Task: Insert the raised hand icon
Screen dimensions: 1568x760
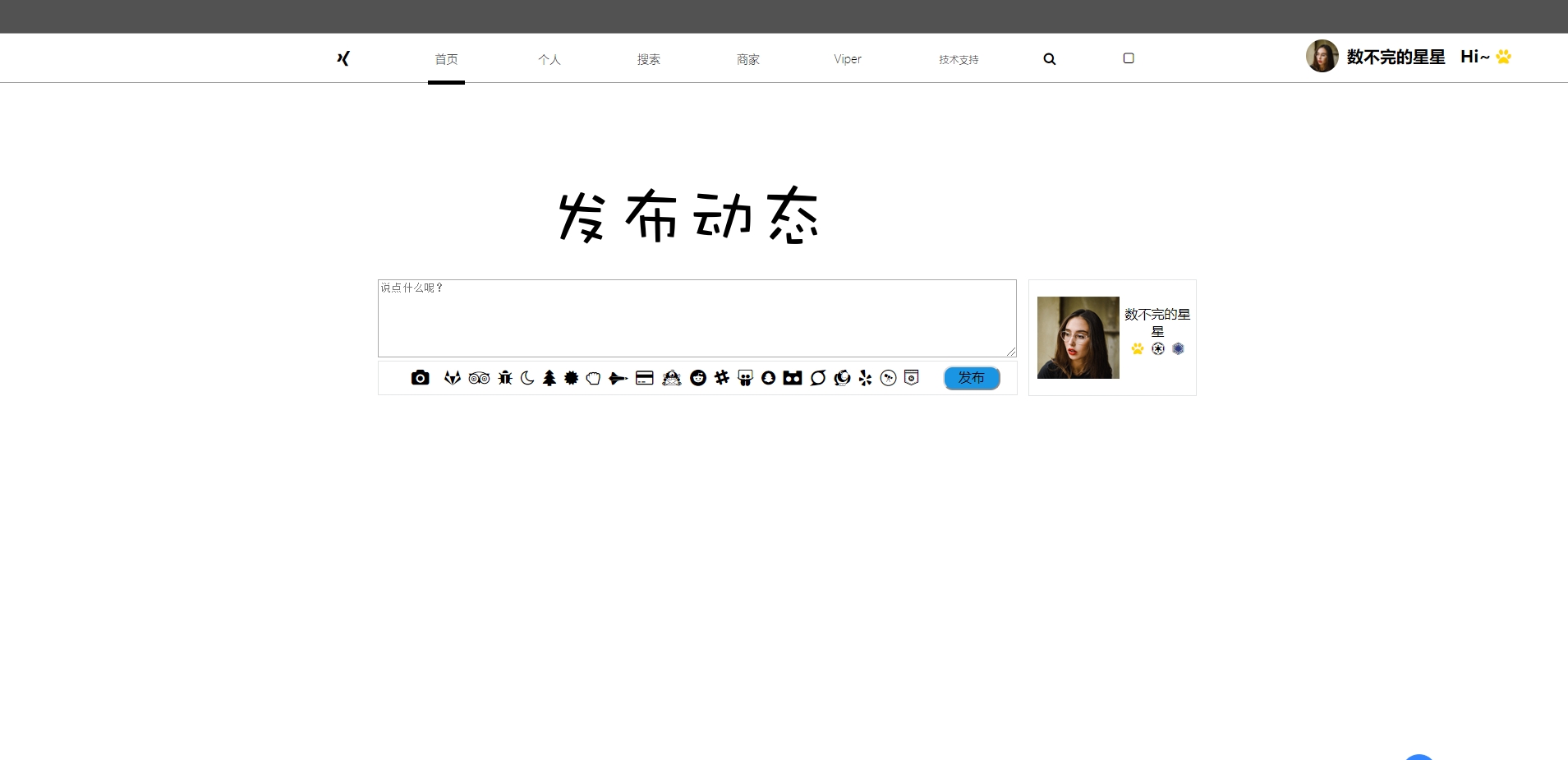Action: click(x=593, y=378)
